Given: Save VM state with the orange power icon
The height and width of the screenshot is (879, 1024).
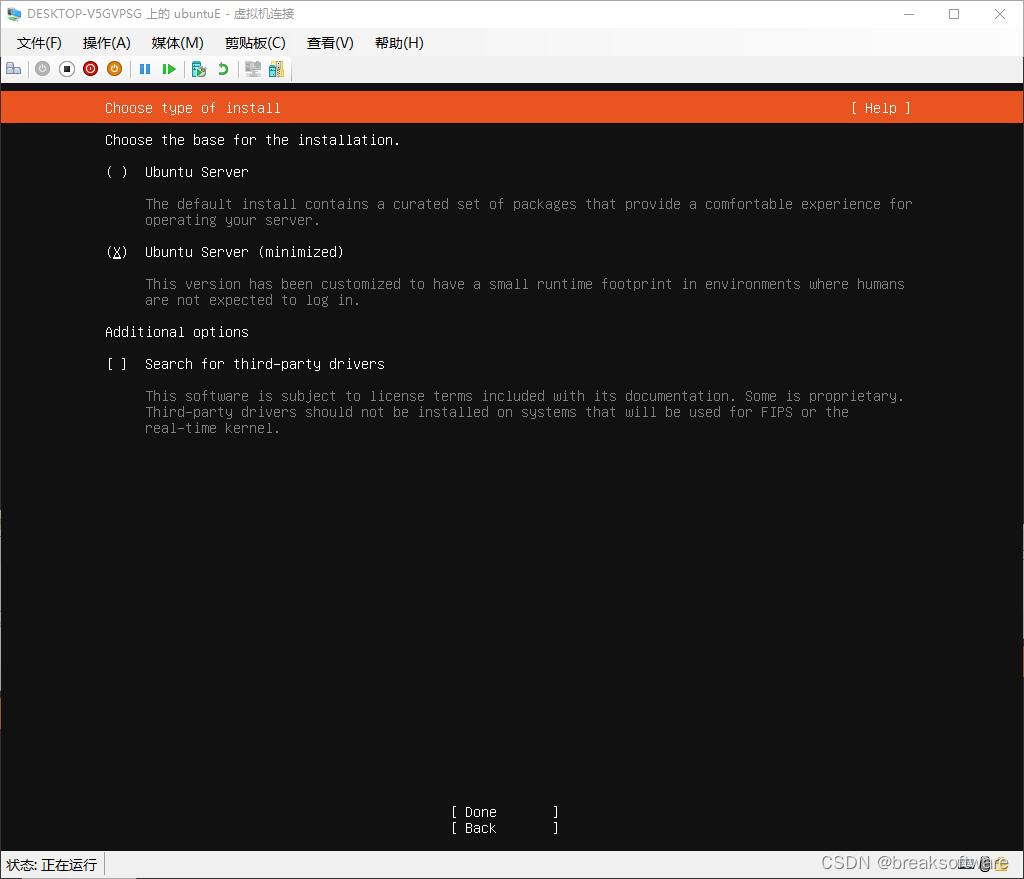Looking at the screenshot, I should coord(114,69).
